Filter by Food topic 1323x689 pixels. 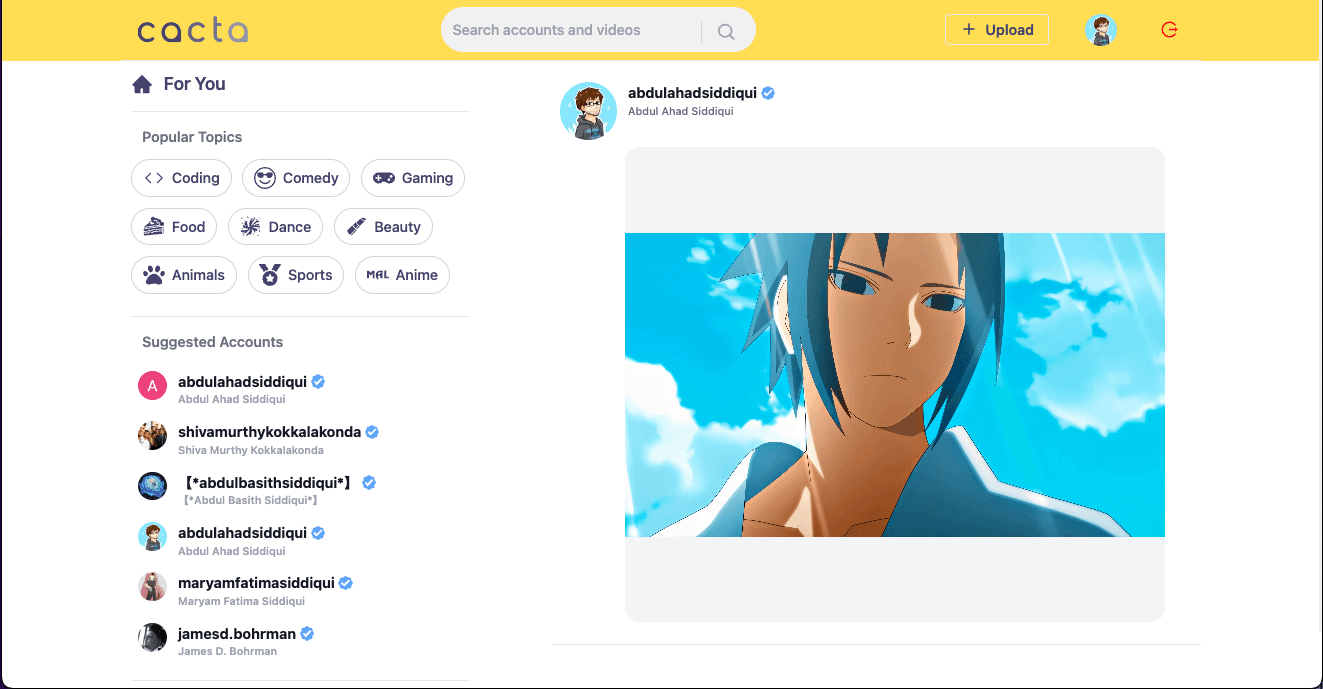click(175, 227)
